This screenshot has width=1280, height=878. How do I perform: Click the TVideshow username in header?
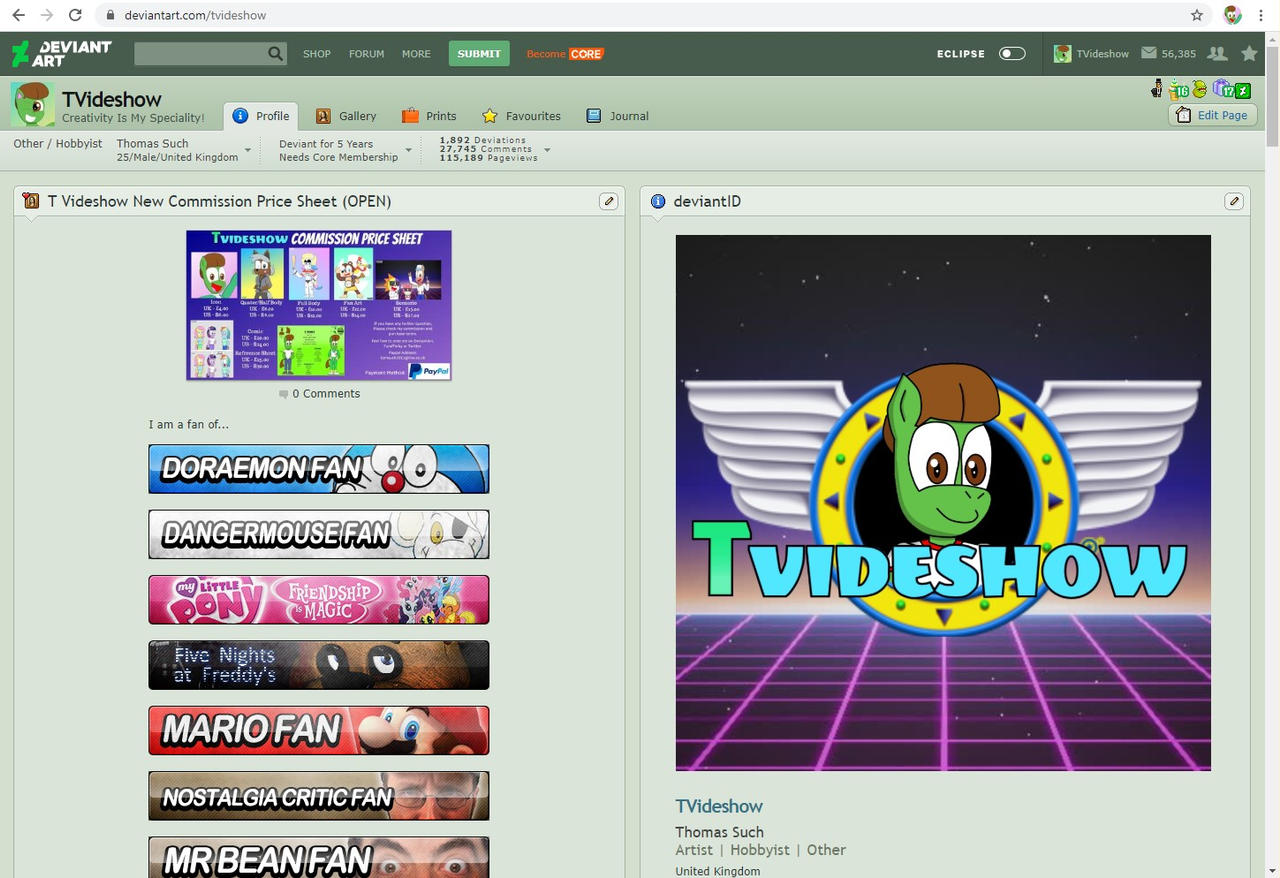[1102, 54]
